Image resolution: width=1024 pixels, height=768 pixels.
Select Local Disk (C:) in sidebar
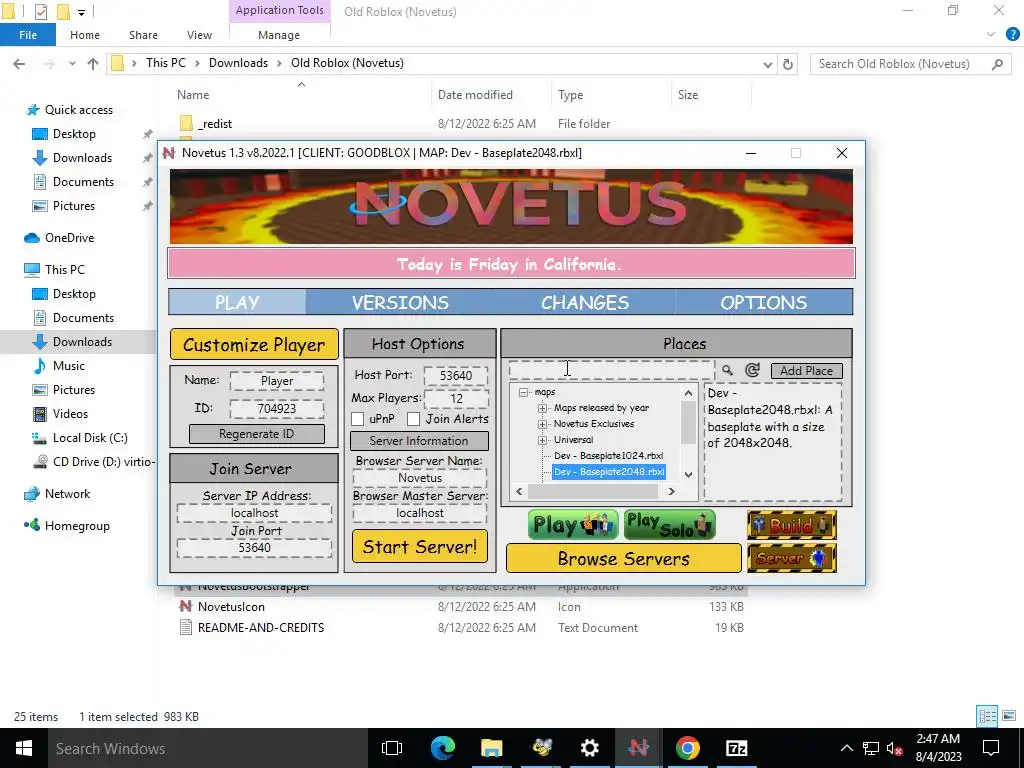coord(90,438)
